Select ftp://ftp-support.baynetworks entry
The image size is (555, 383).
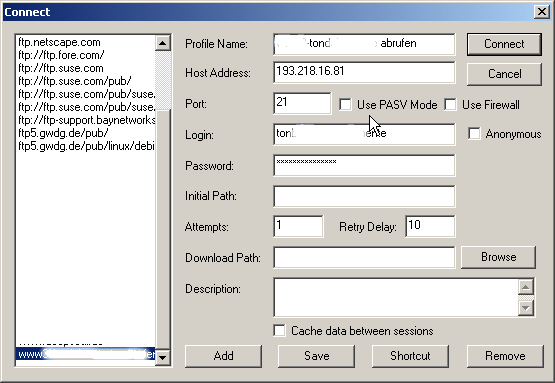(86, 120)
